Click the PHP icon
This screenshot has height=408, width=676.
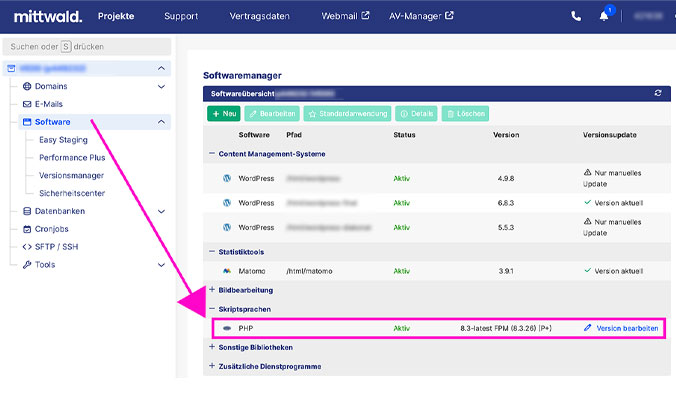[227, 328]
